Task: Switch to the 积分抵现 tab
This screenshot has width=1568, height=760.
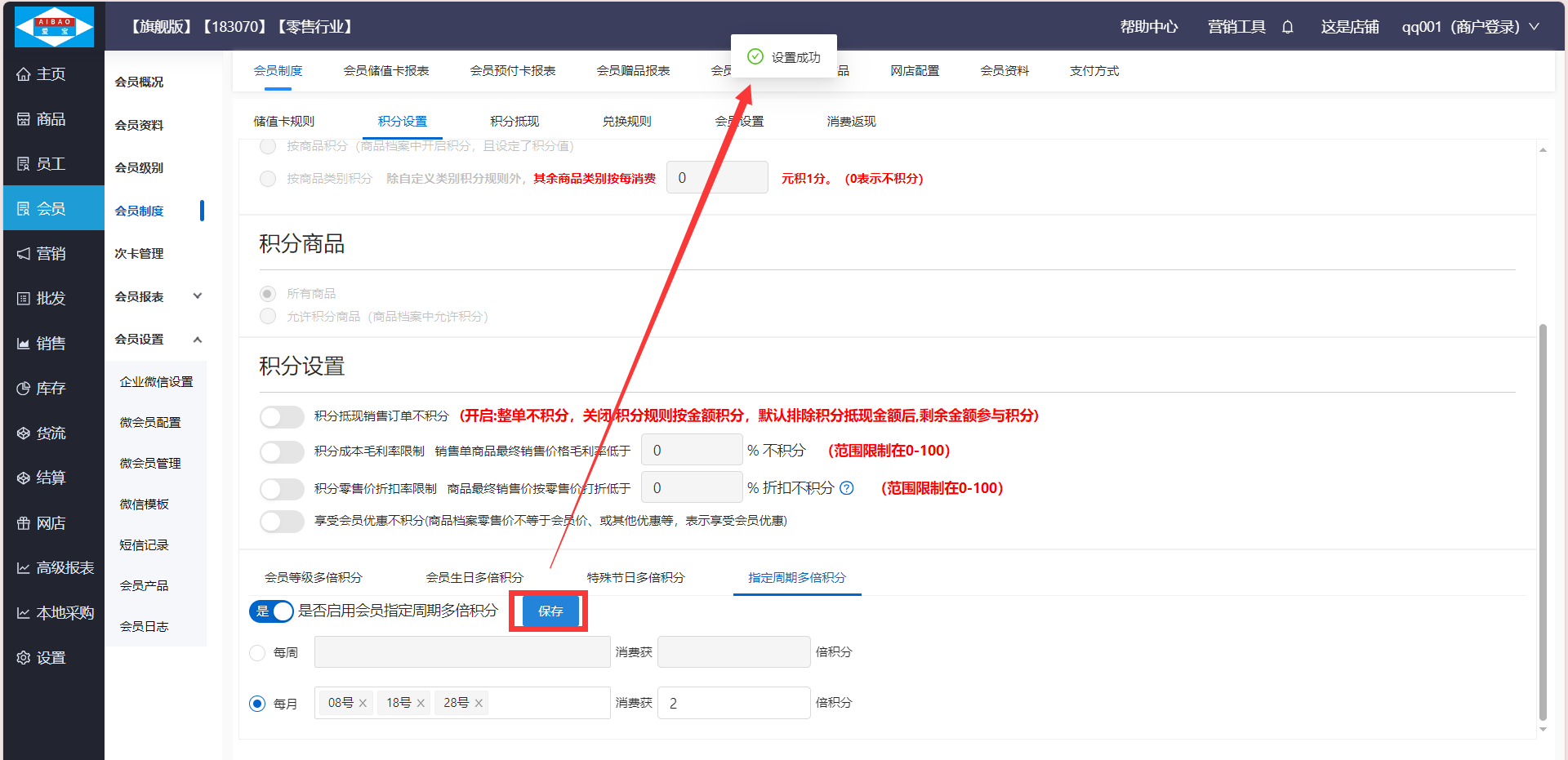Action: coord(514,122)
